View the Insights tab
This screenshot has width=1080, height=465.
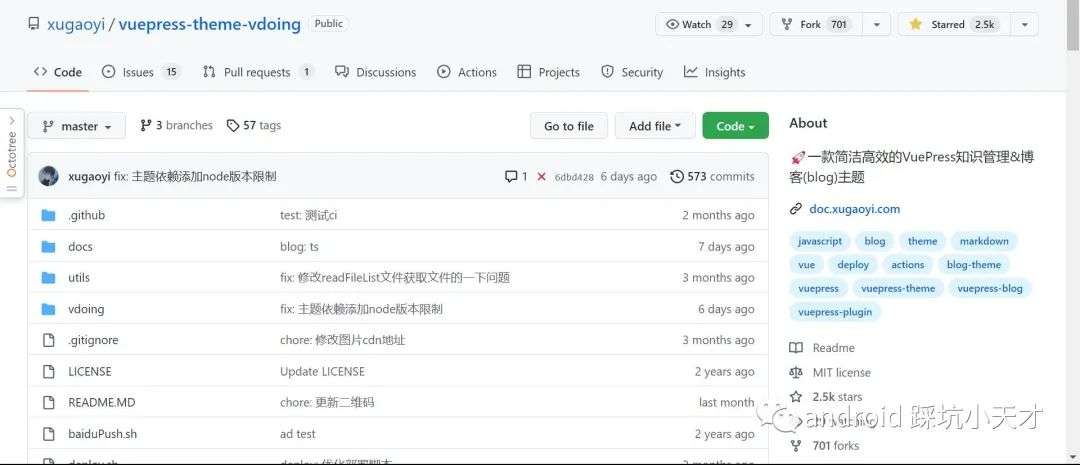714,72
